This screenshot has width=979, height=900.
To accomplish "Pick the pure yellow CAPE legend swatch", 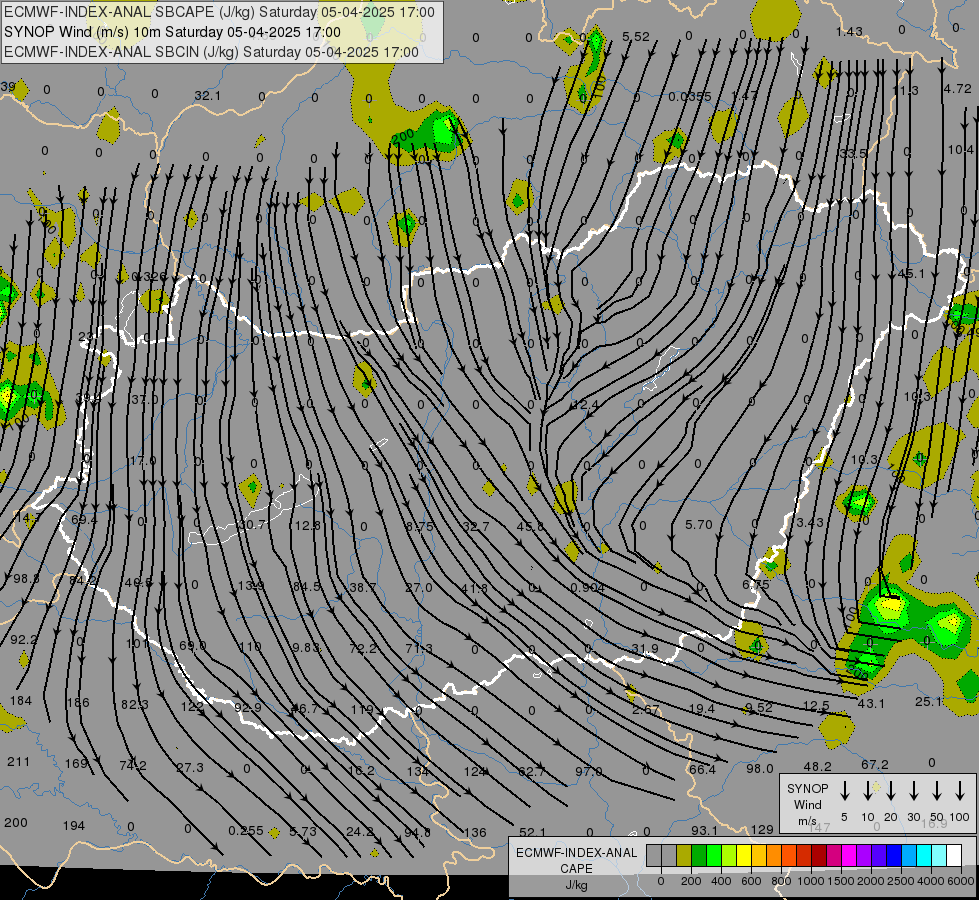I will click(x=744, y=855).
